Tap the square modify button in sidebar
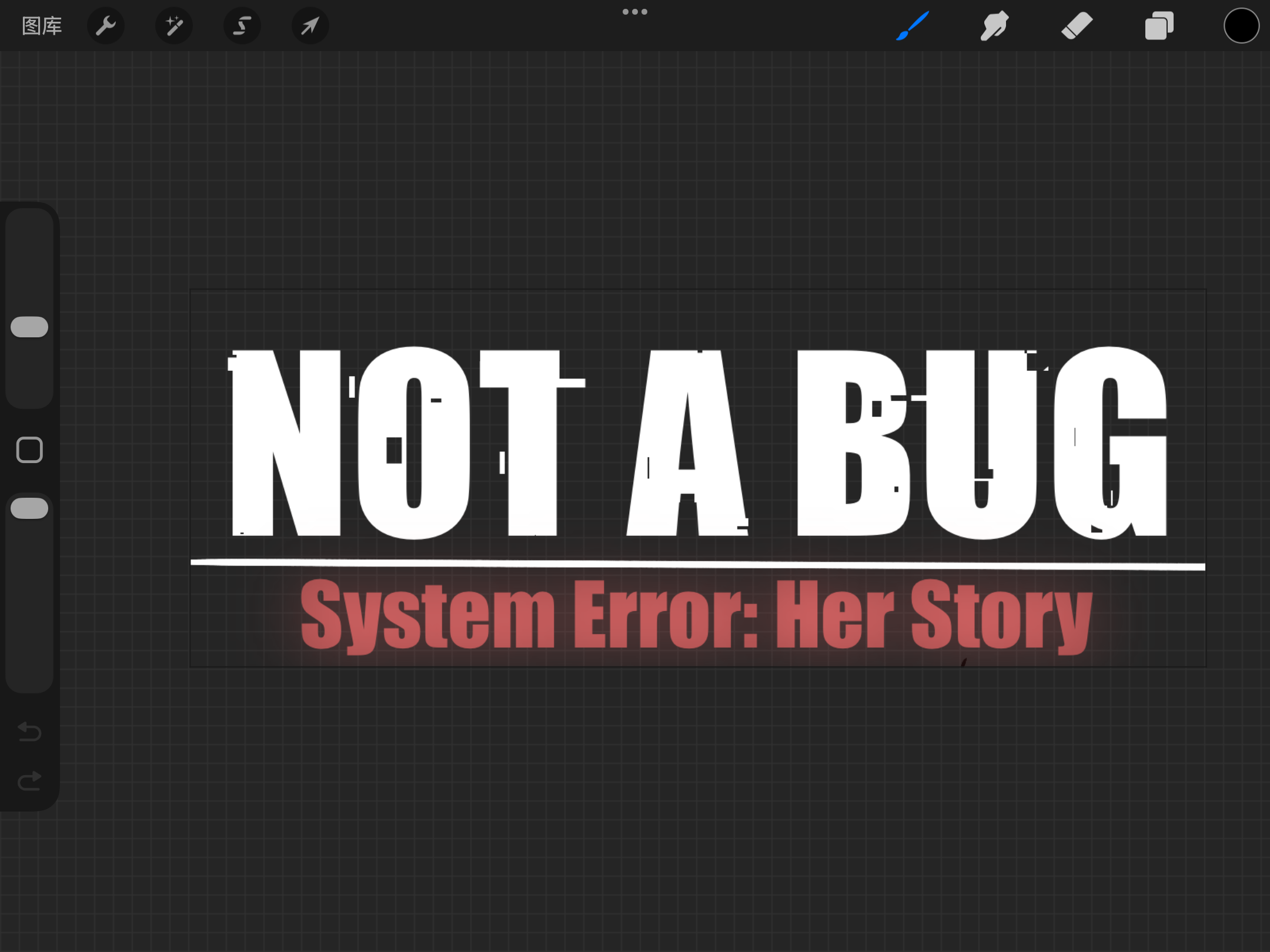The height and width of the screenshot is (952, 1270). click(x=29, y=450)
